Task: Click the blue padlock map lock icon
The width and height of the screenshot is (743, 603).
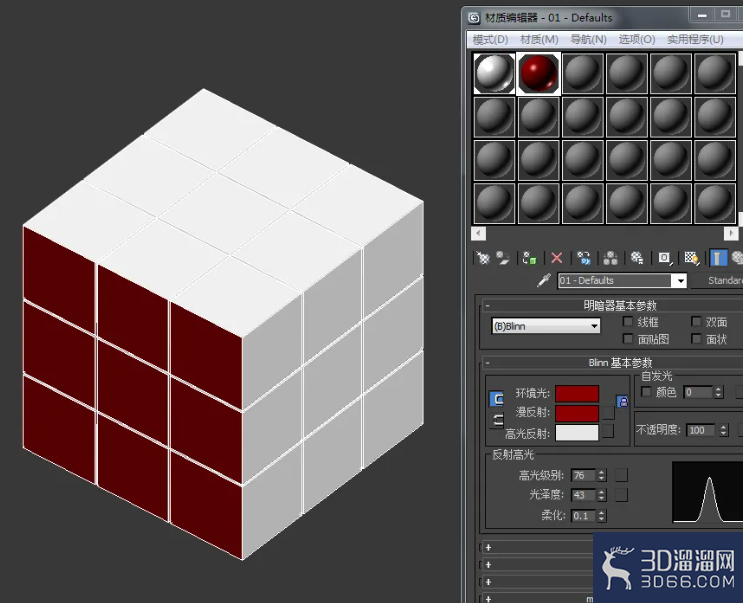Action: (x=623, y=402)
